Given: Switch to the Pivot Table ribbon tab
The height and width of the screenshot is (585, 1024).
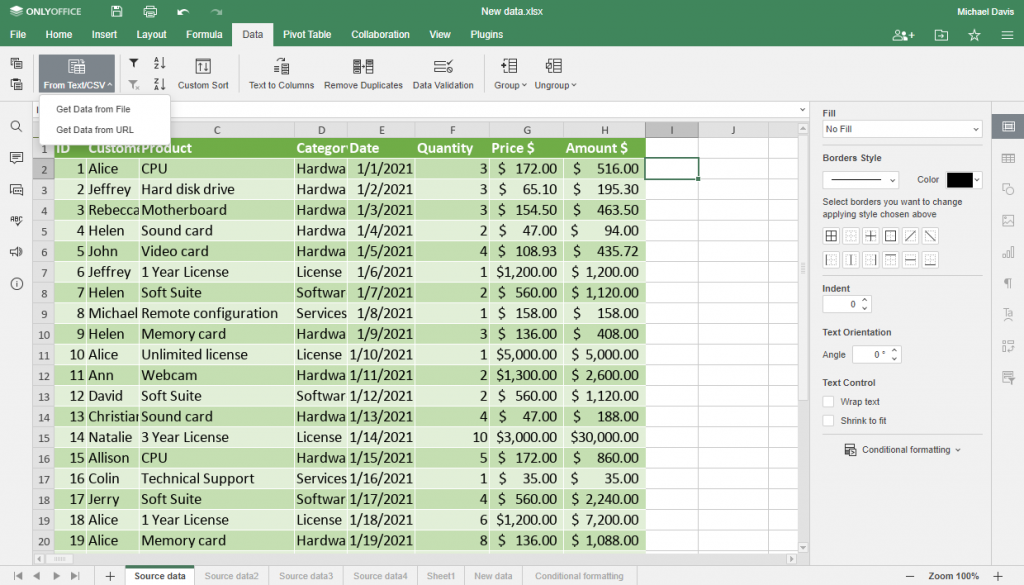Looking at the screenshot, I should [x=306, y=33].
